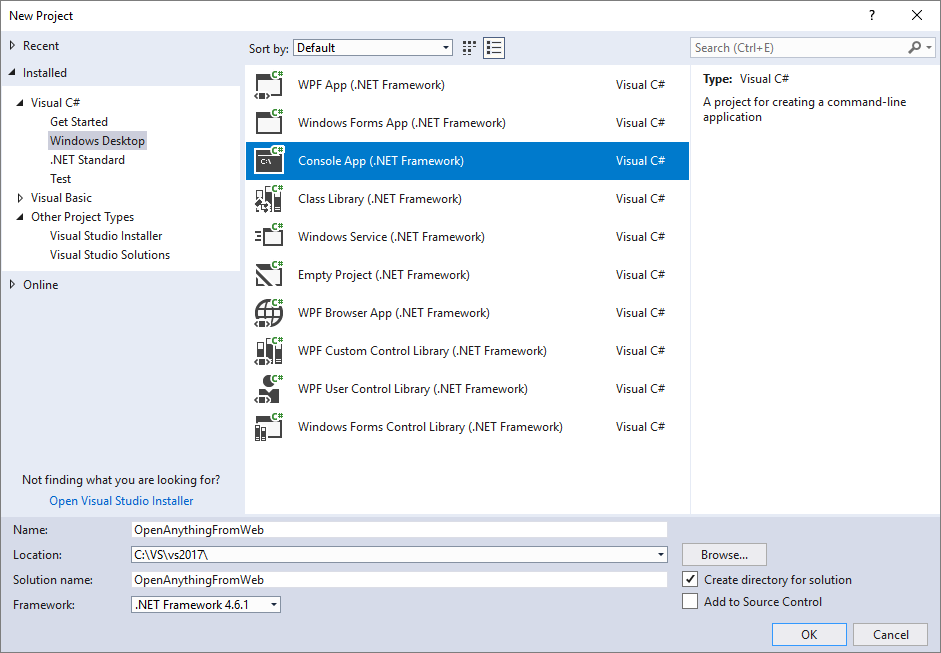The image size is (941, 653).
Task: Collapse the Installed node
Action: (13, 73)
